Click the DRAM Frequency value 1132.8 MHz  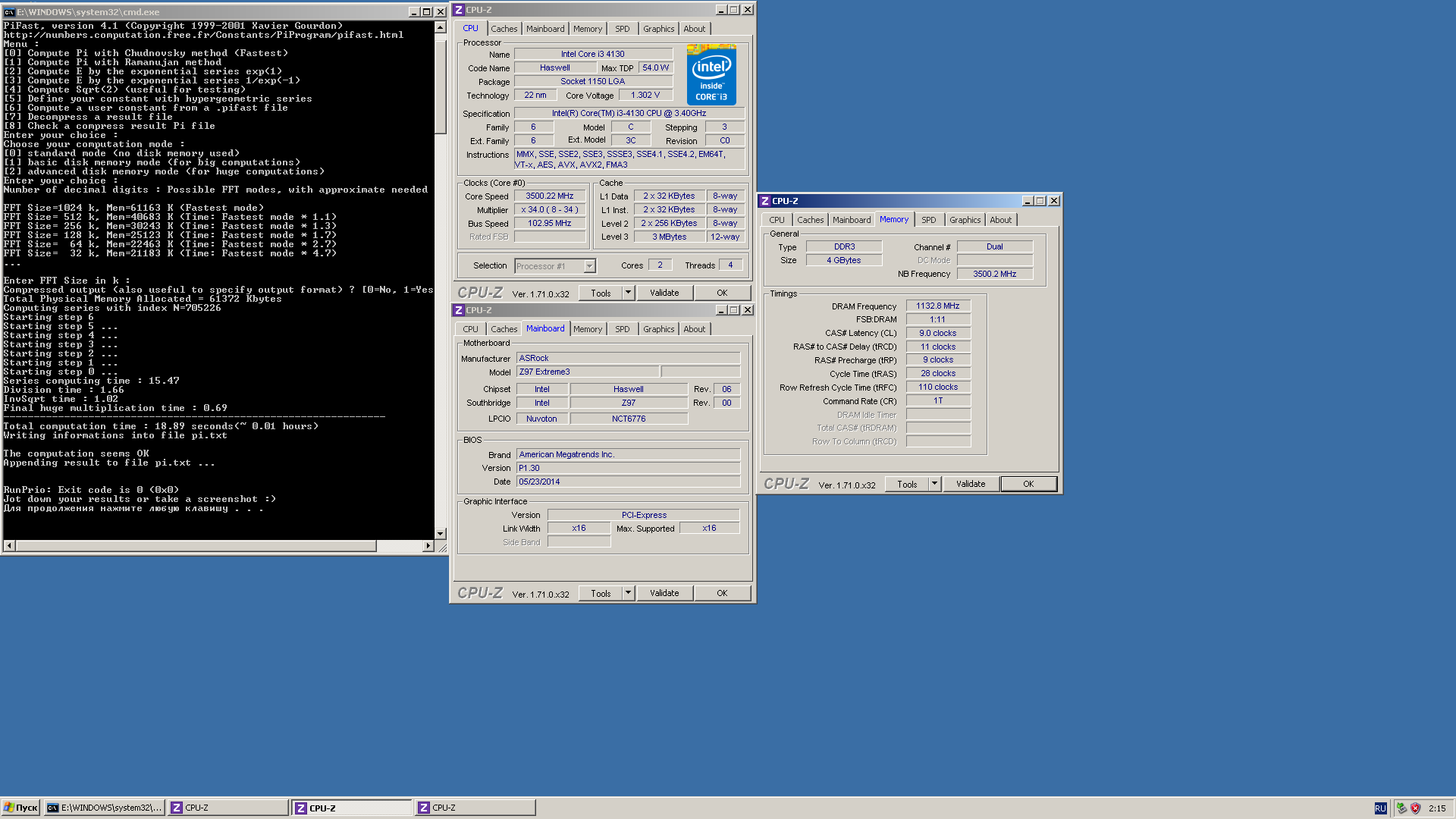[938, 306]
